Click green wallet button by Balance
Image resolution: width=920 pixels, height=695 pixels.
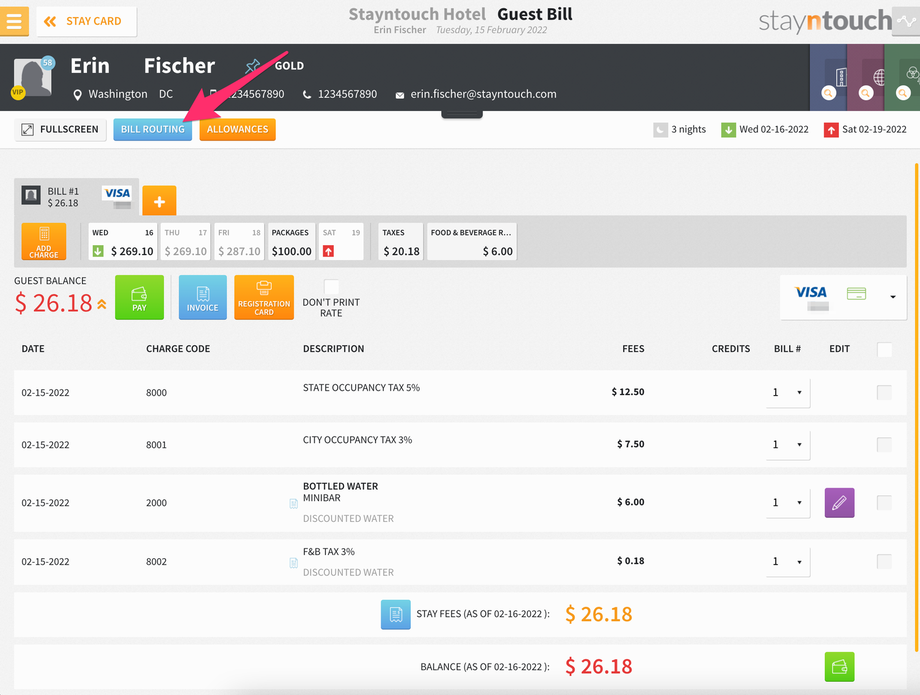point(840,667)
